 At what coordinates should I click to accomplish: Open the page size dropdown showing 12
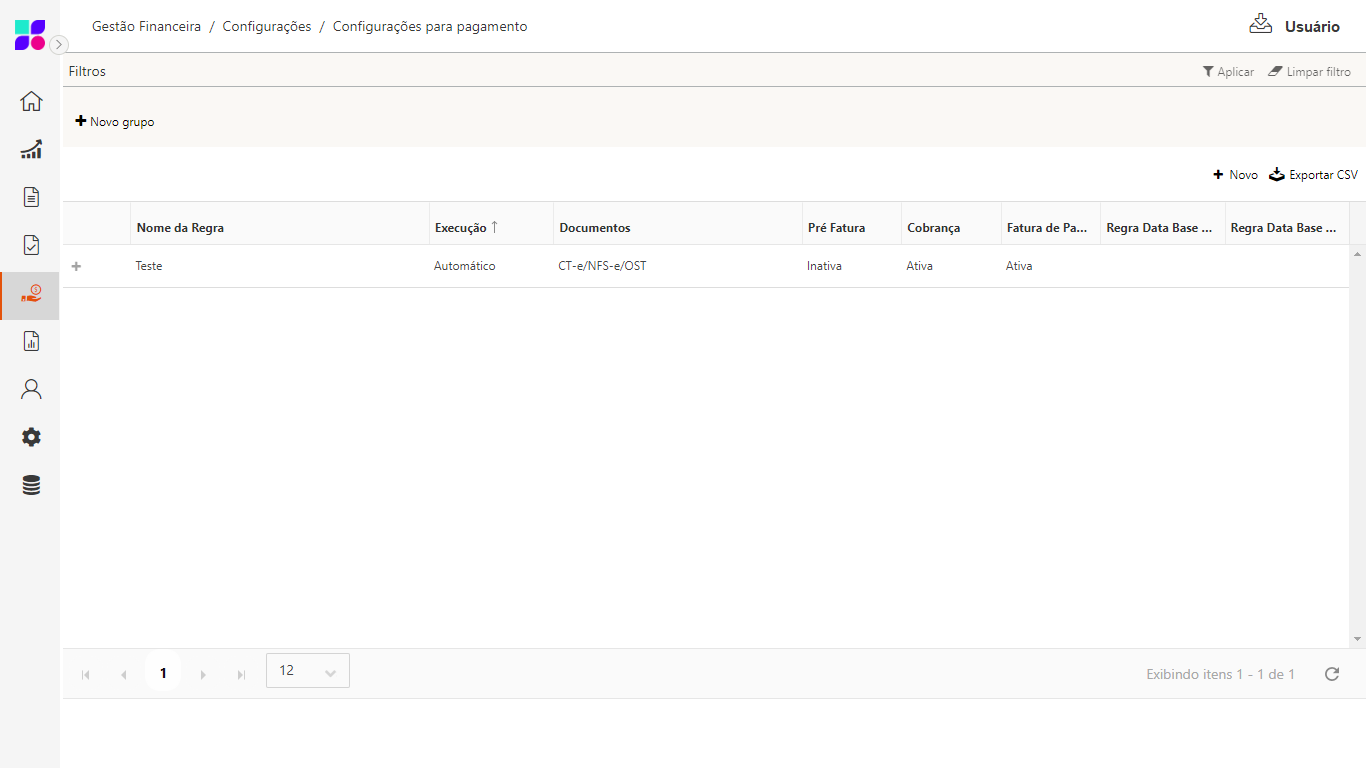coord(308,671)
